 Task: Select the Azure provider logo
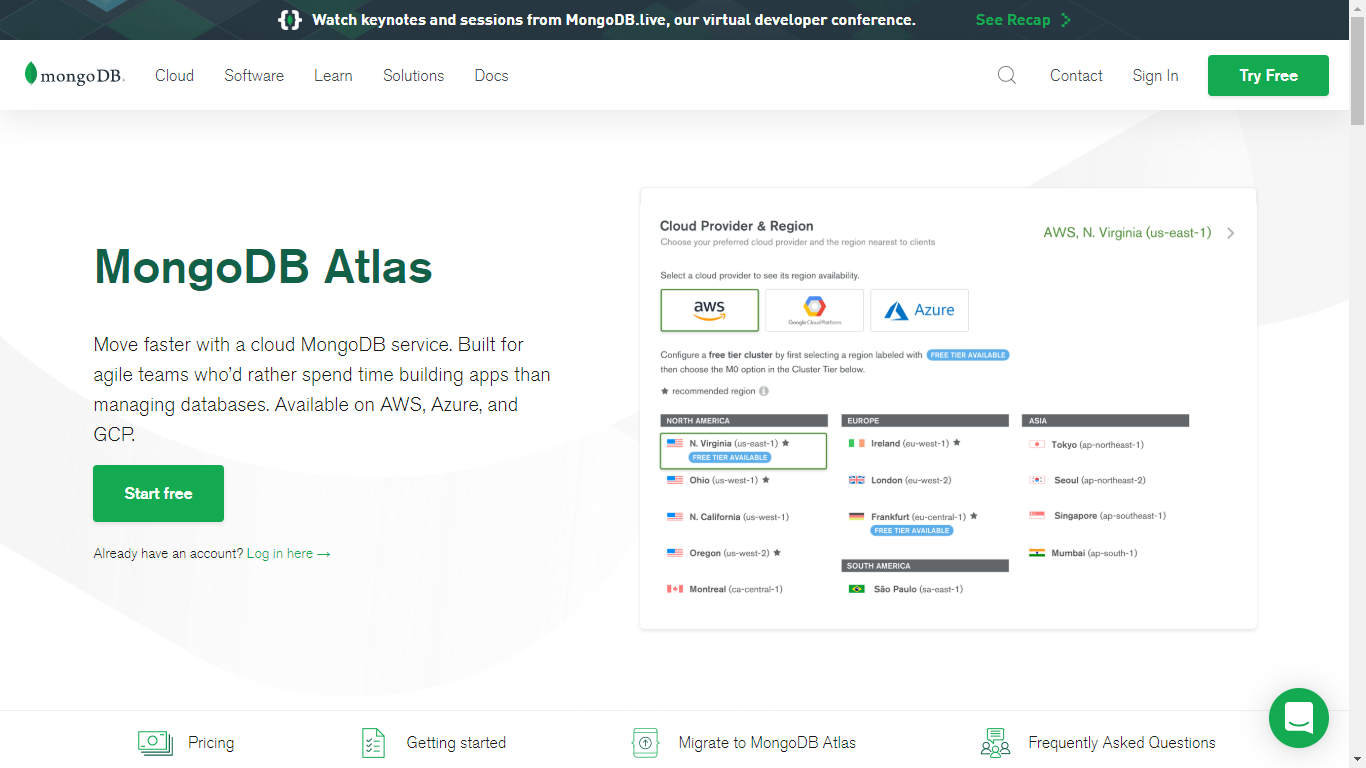pyautogui.click(x=919, y=310)
